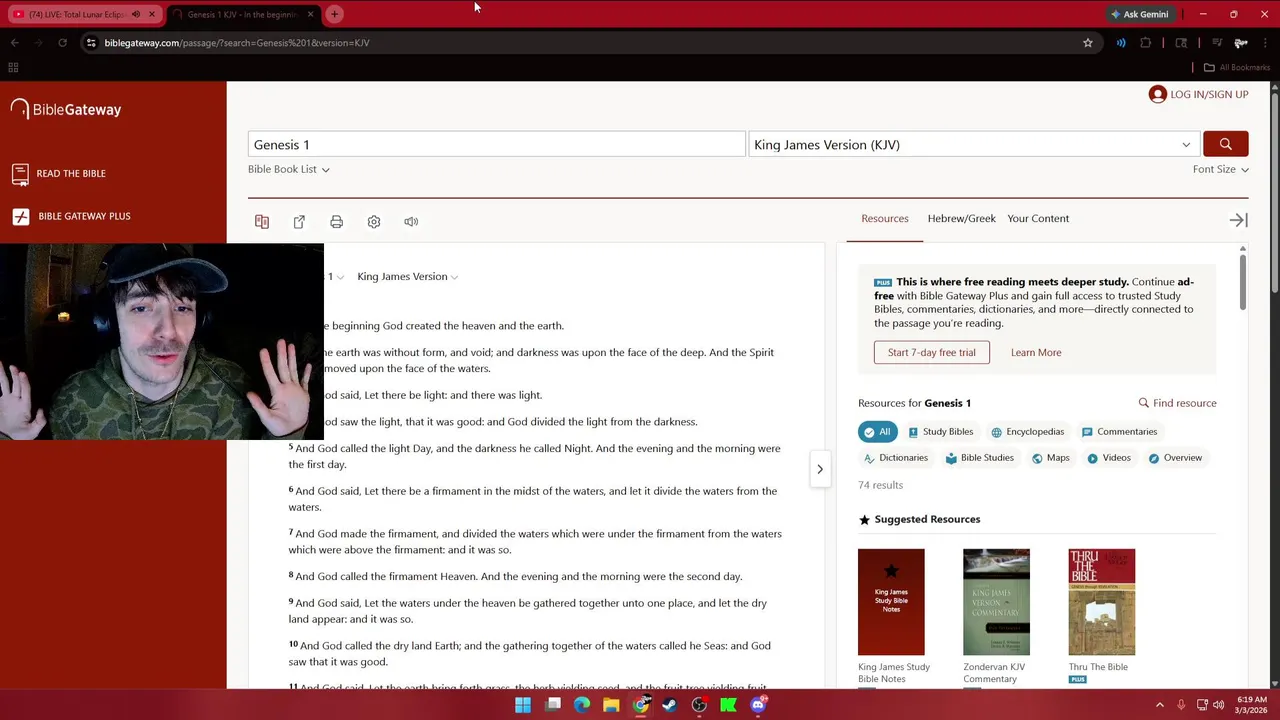The height and width of the screenshot is (720, 1280).
Task: Open OBS Studio from taskbar
Action: [699, 705]
